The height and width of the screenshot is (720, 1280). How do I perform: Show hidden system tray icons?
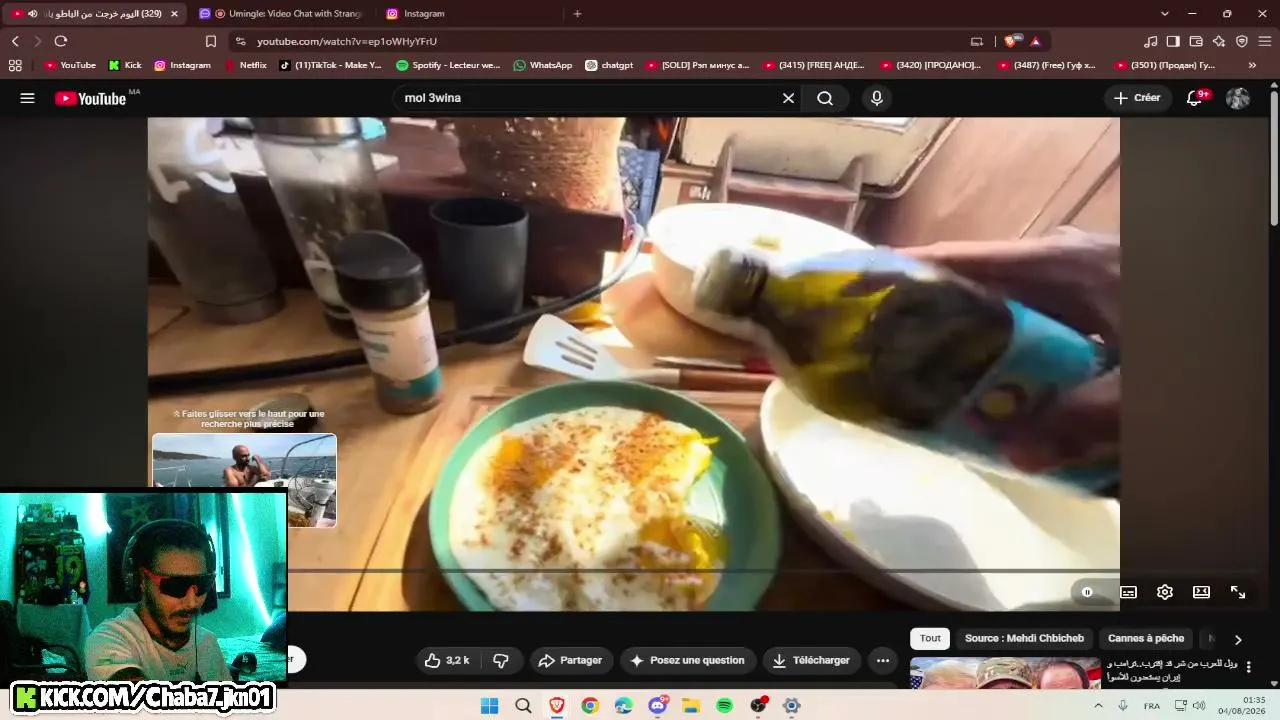click(1099, 706)
